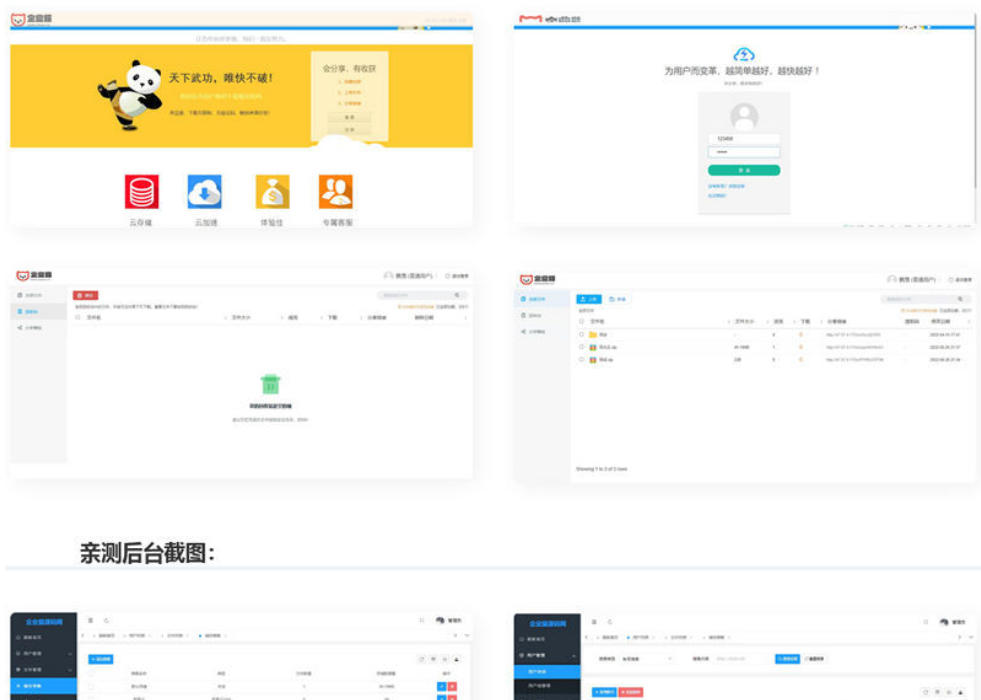Open the search type dropdown in right admin panel
Image resolution: width=981 pixels, height=700 pixels.
(x=647, y=659)
